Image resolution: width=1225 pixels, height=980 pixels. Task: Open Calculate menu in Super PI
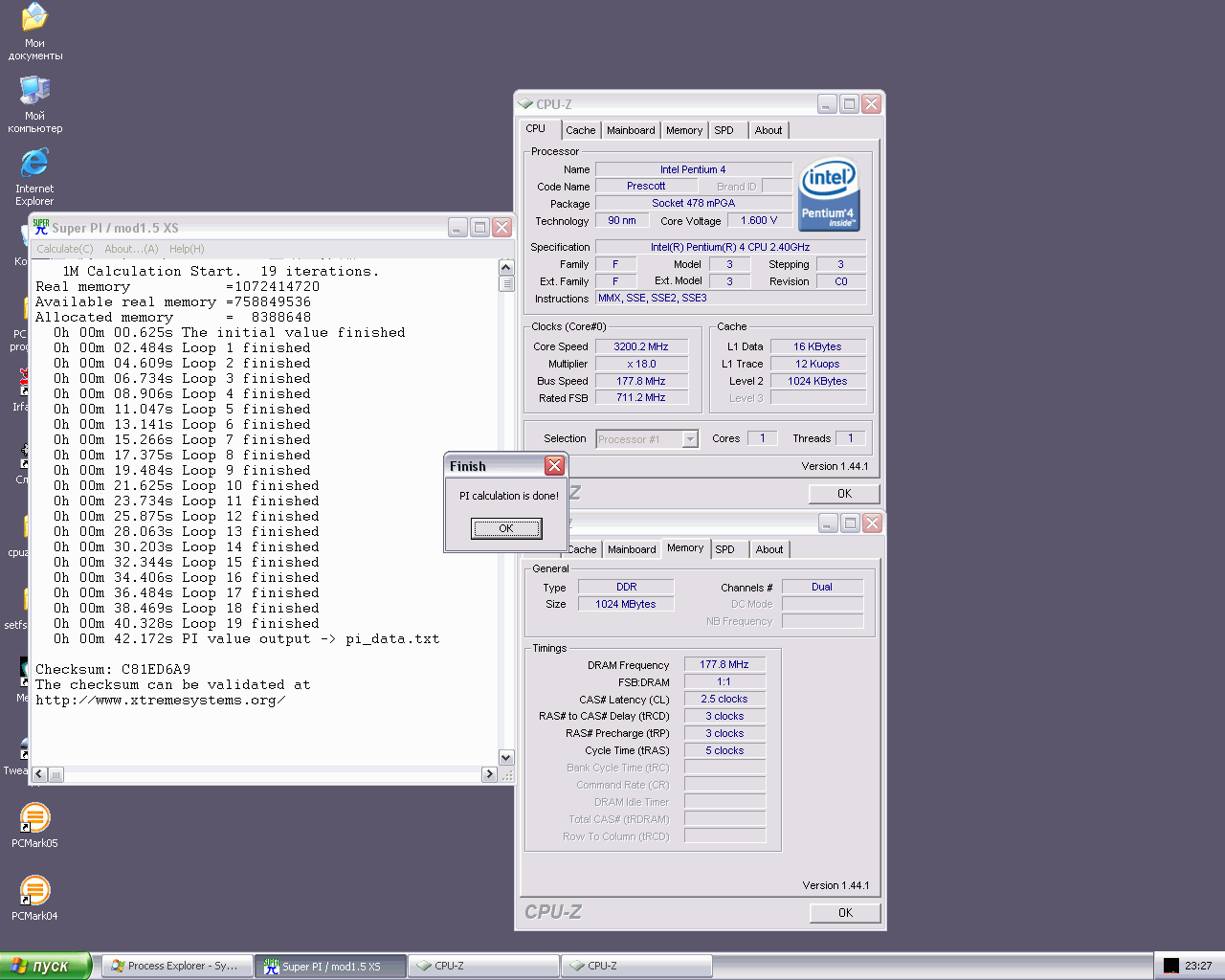point(65,249)
